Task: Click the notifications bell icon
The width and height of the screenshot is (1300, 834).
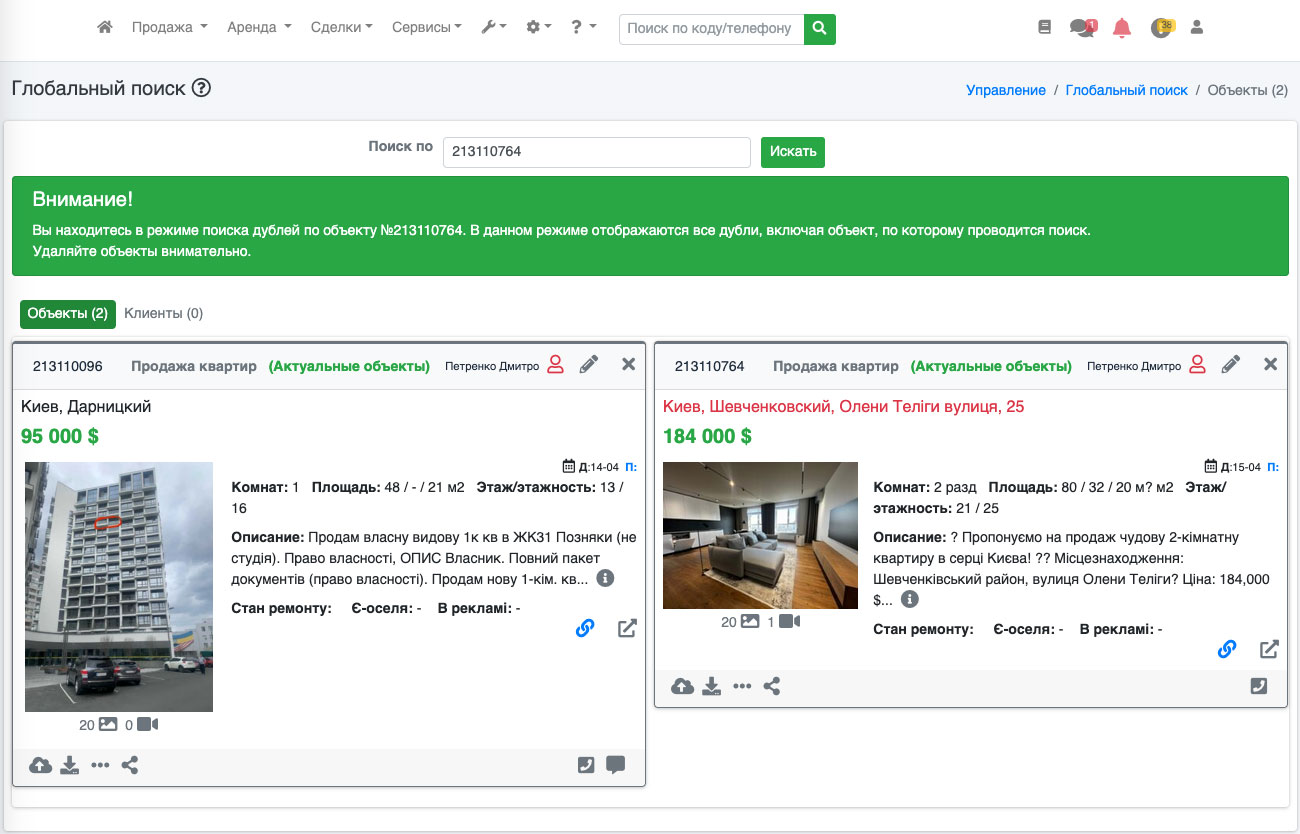Action: tap(1122, 28)
